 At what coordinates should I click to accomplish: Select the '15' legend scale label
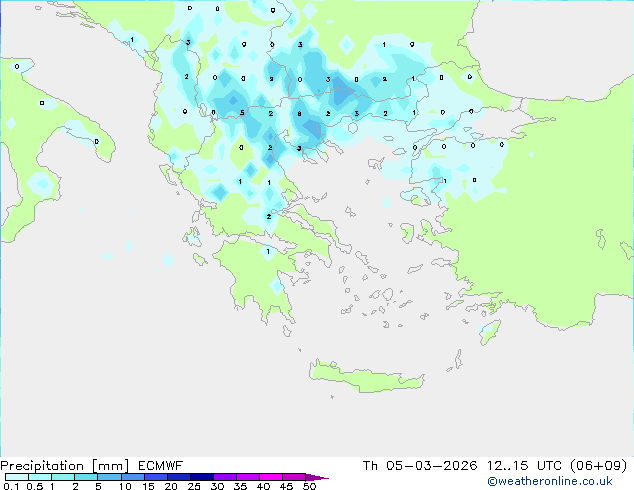click(148, 486)
